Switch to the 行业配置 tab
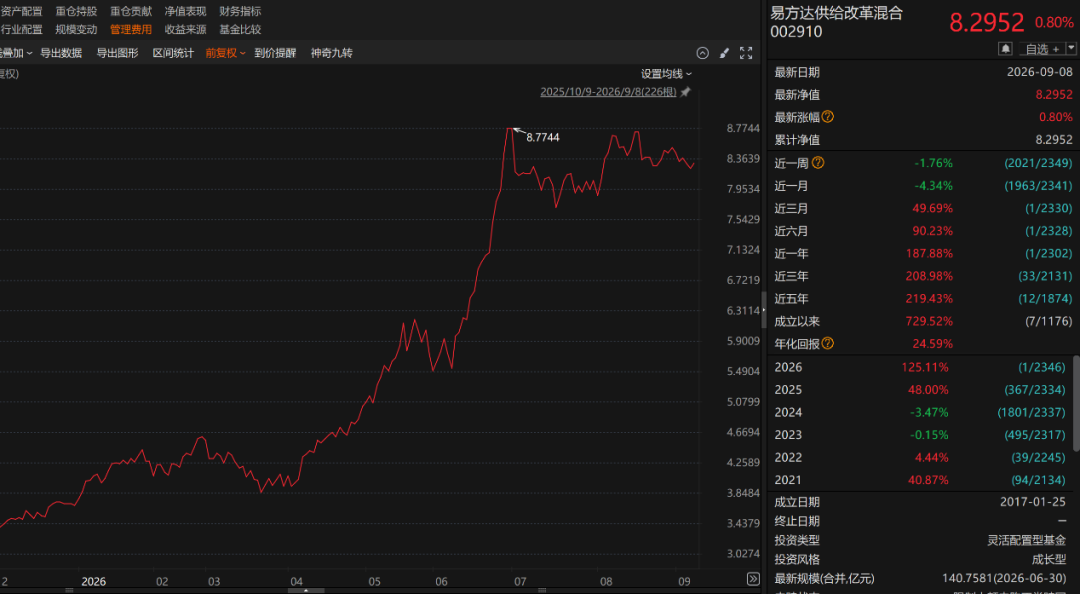This screenshot has height=594, width=1080. (21, 29)
